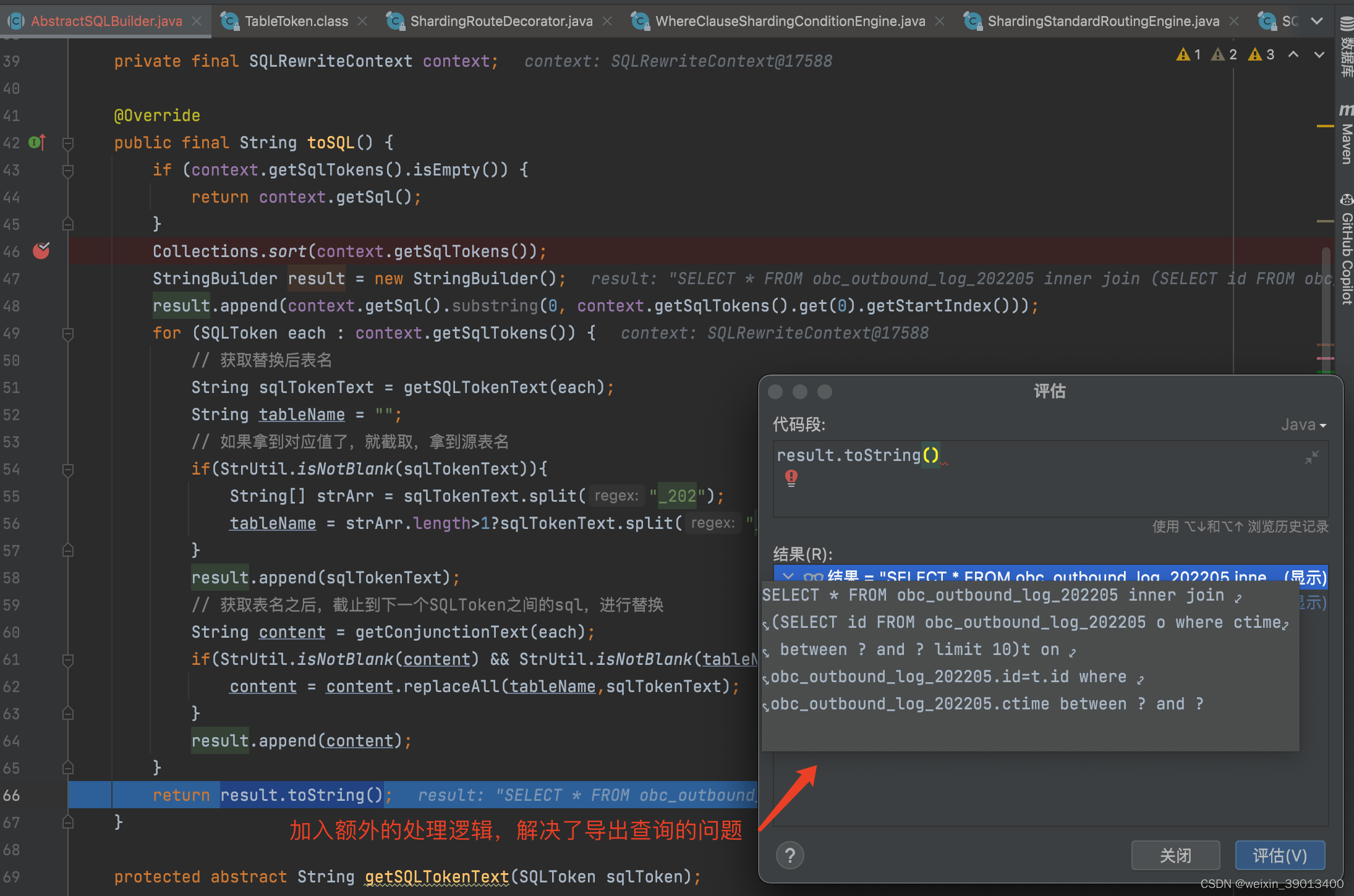Toggle the breakpoint on line 46
This screenshot has height=896, width=1354.
(41, 251)
